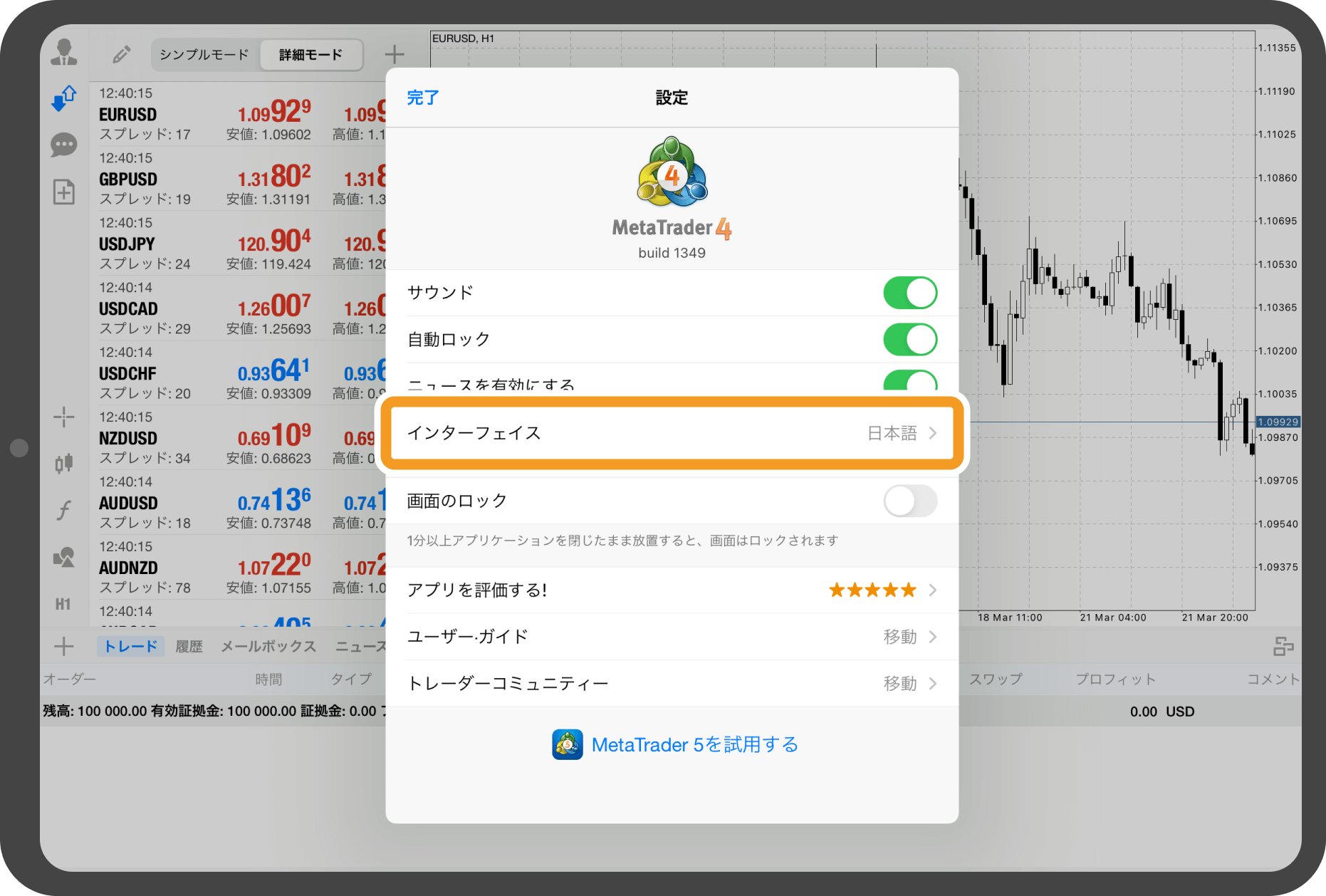1326x896 pixels.
Task: Open the インターフェイス language selector
Action: click(x=672, y=433)
